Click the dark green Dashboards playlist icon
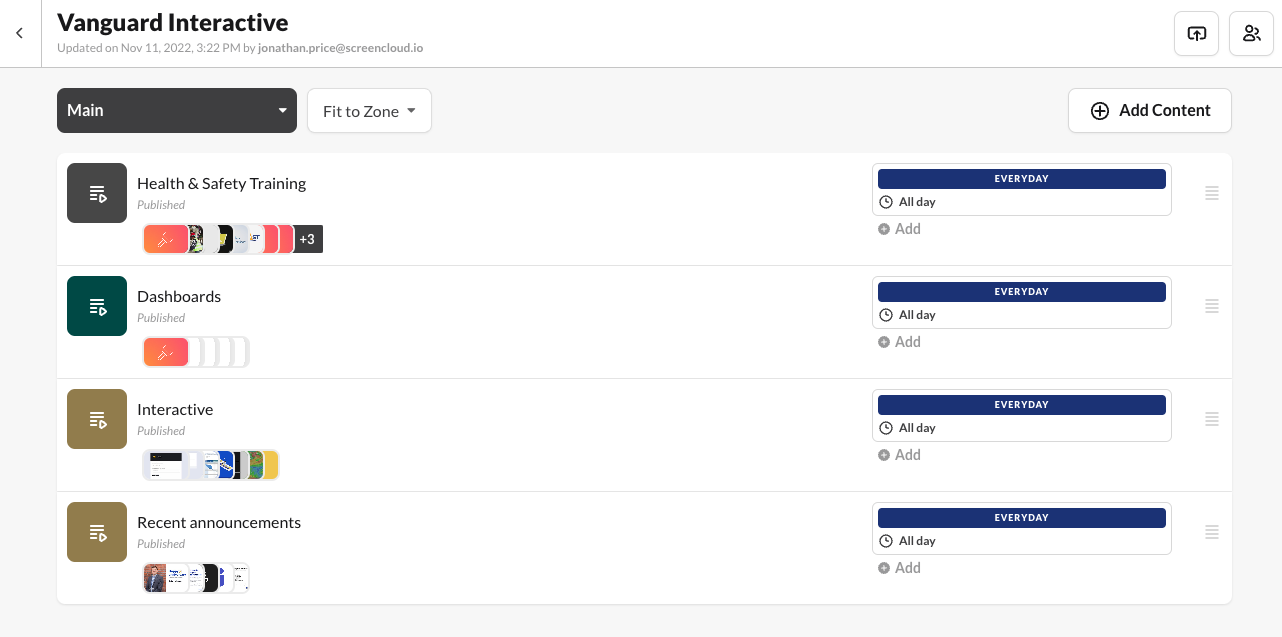 pyautogui.click(x=97, y=306)
